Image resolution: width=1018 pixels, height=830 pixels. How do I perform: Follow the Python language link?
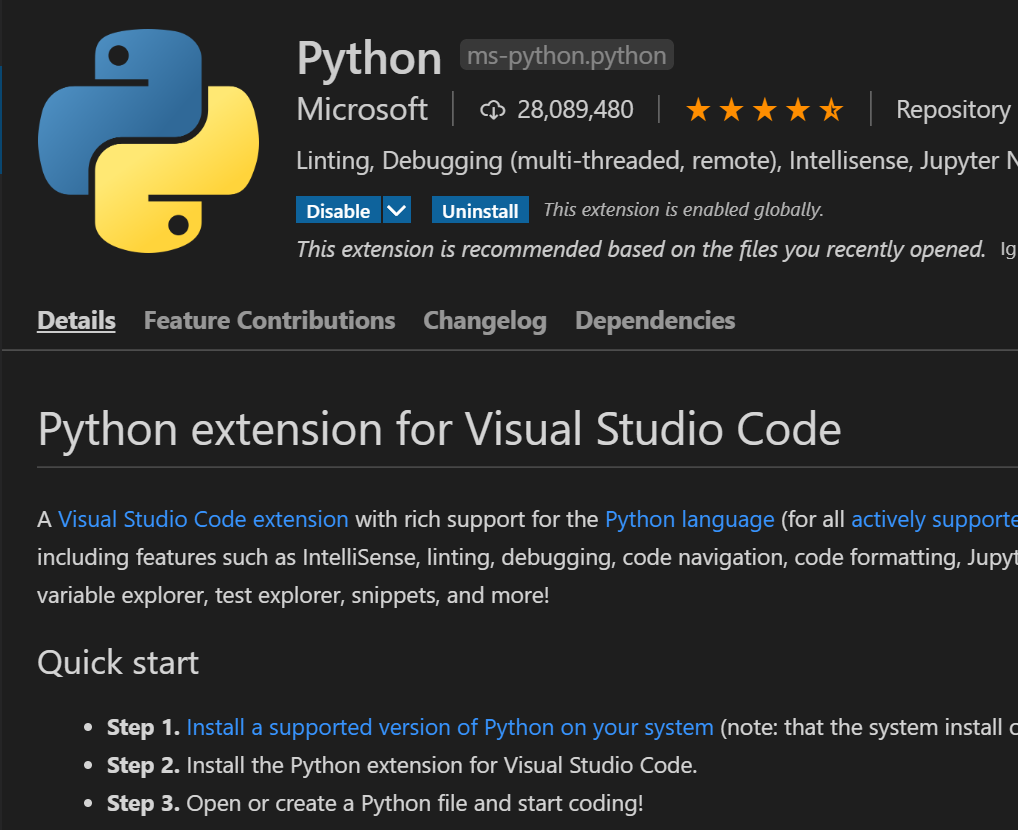[x=689, y=519]
